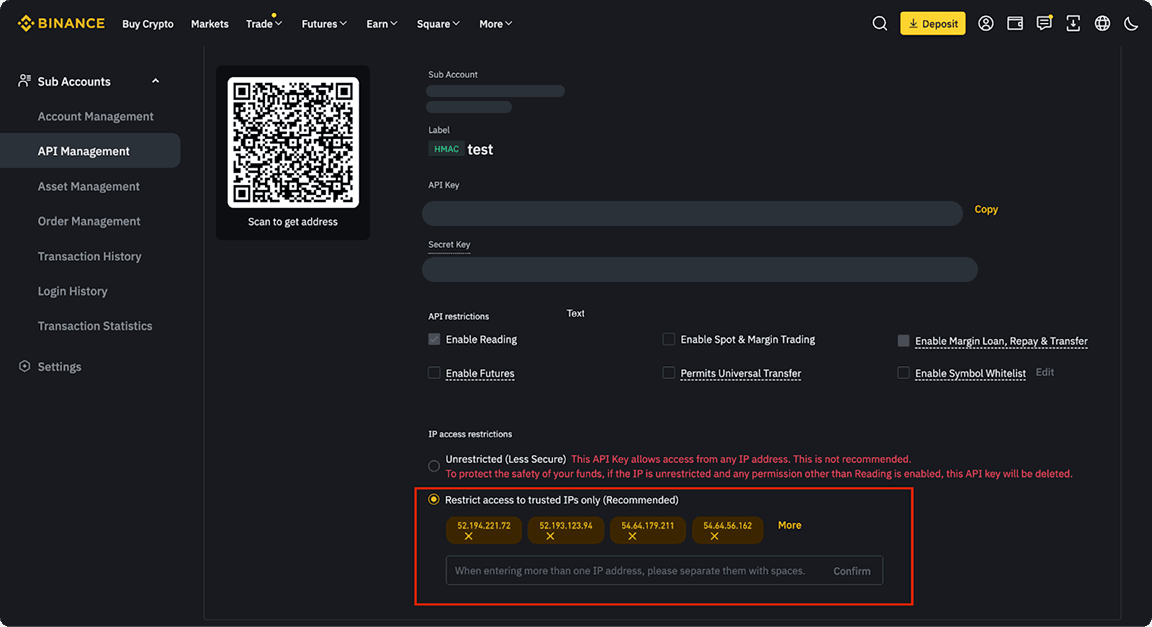Open the search magnifier icon
1152x627 pixels.
[879, 22]
